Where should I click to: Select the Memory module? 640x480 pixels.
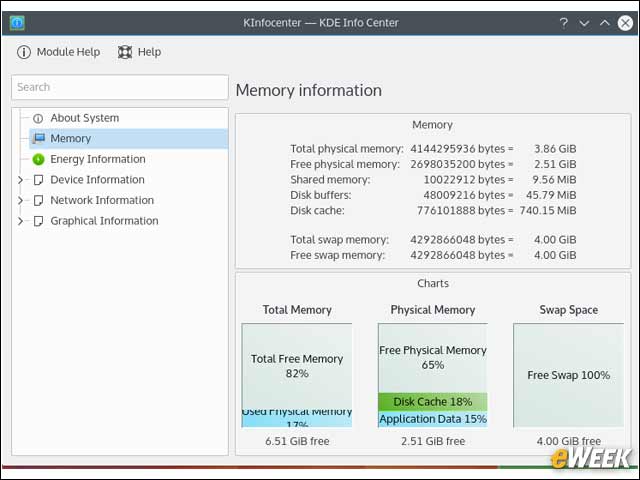click(x=129, y=138)
